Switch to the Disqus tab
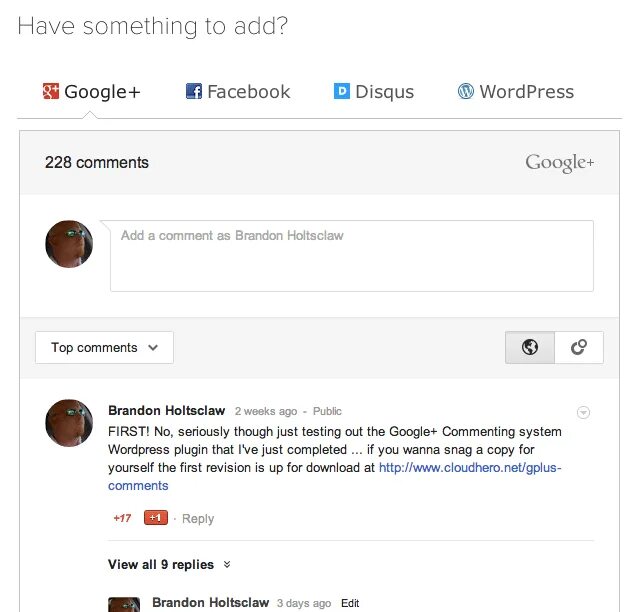The image size is (643, 612). [374, 92]
